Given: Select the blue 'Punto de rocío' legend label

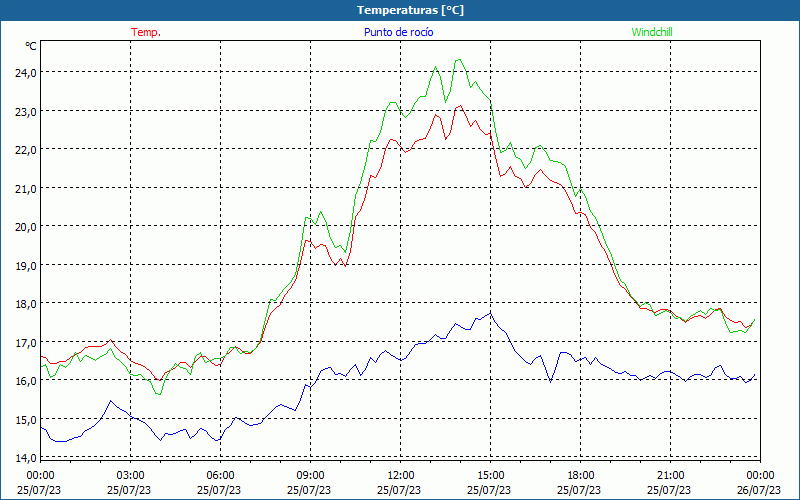Looking at the screenshot, I should [398, 32].
